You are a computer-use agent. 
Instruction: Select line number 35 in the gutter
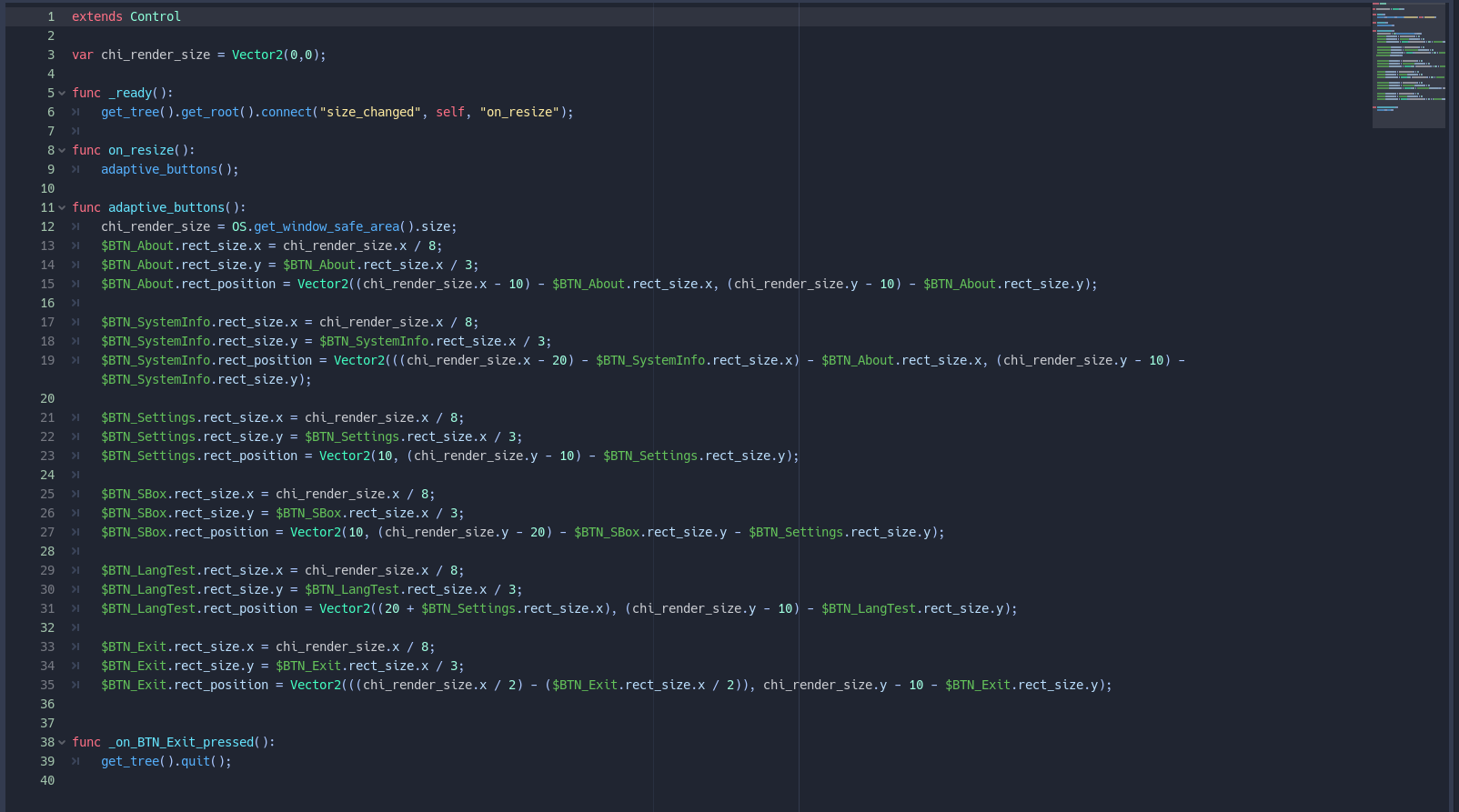click(x=47, y=685)
